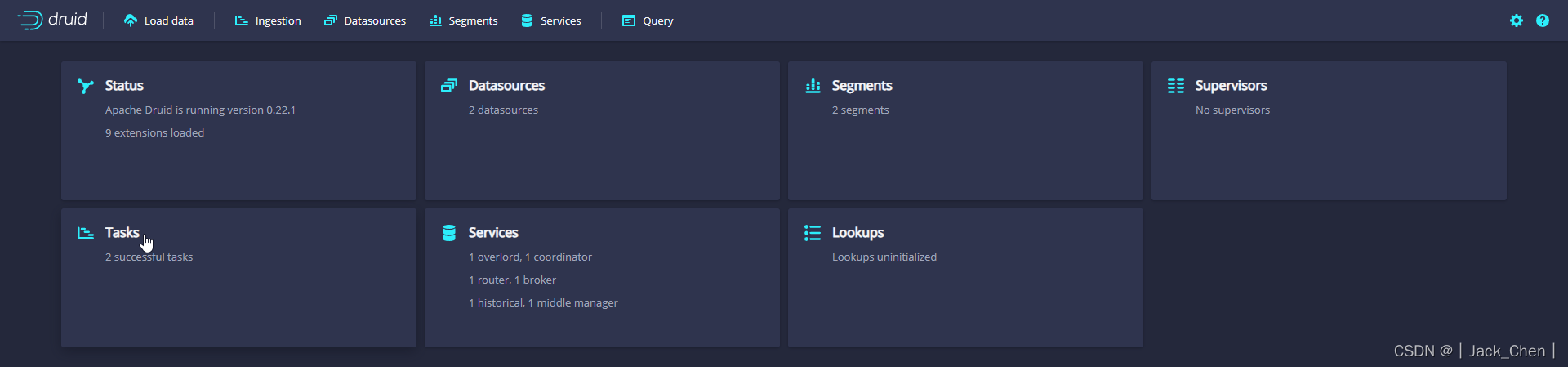Open the help question mark menu

(1543, 20)
